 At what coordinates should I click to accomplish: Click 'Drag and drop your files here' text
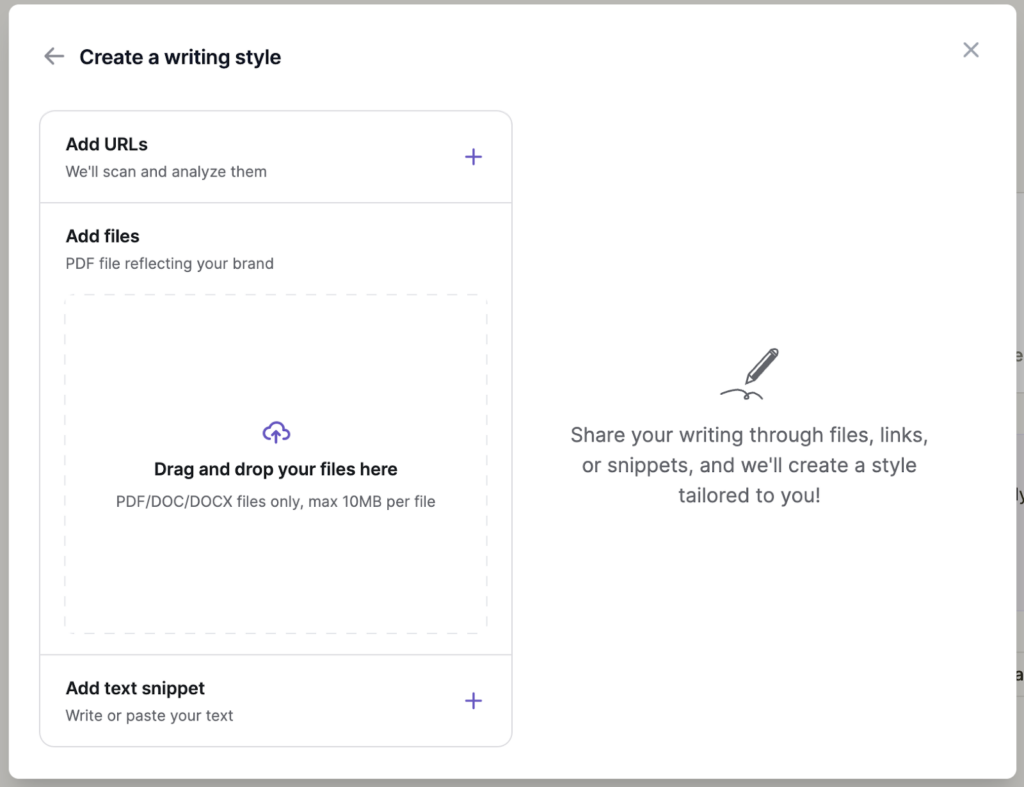[276, 470]
